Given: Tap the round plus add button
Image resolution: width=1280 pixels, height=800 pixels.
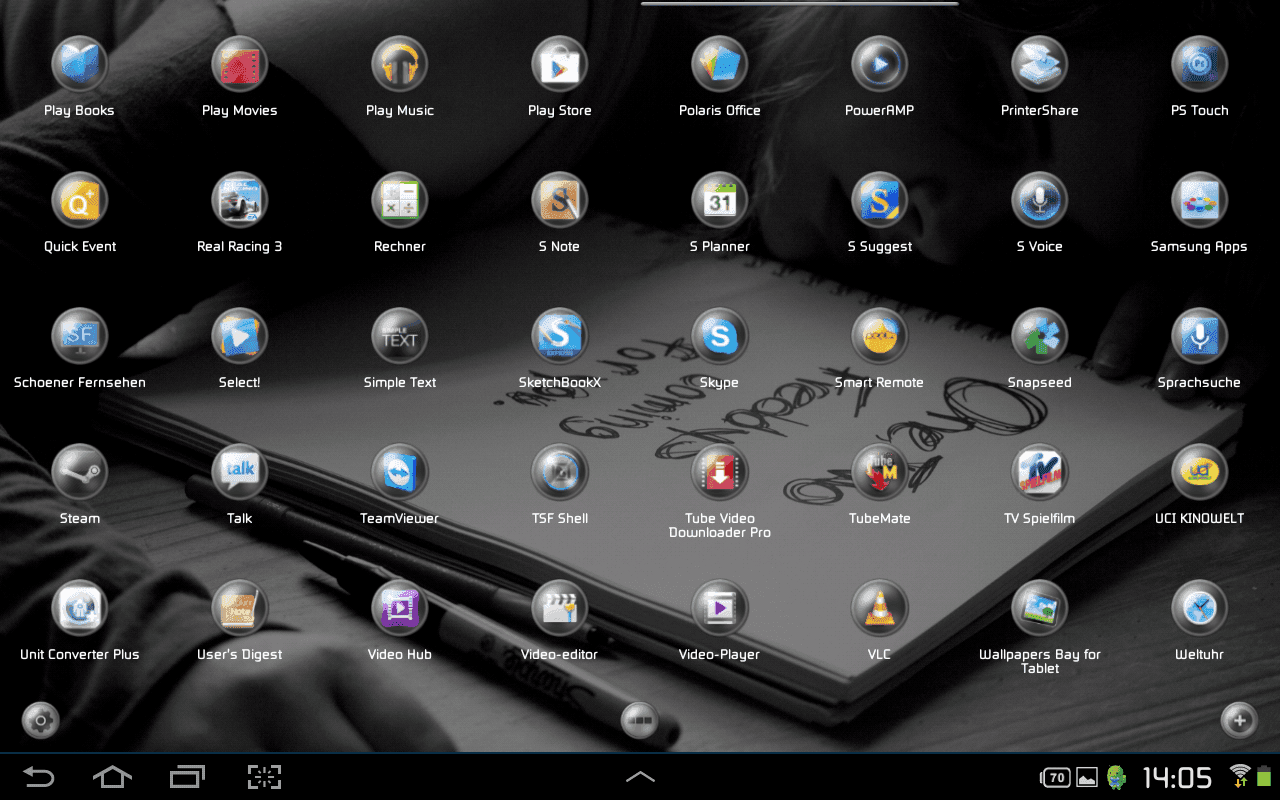Looking at the screenshot, I should (1240, 720).
